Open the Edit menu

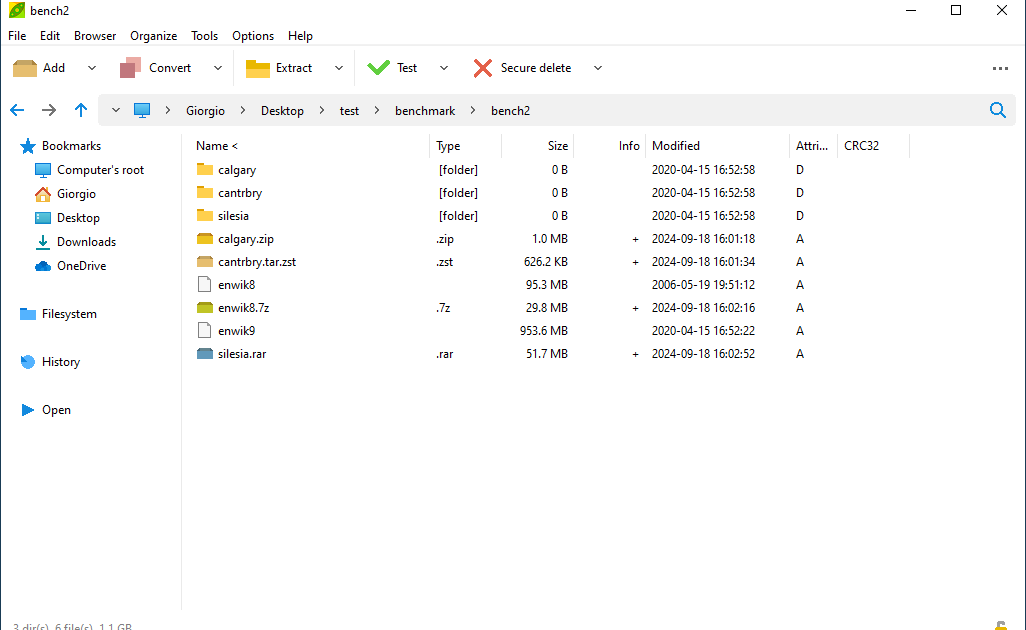[x=50, y=36]
